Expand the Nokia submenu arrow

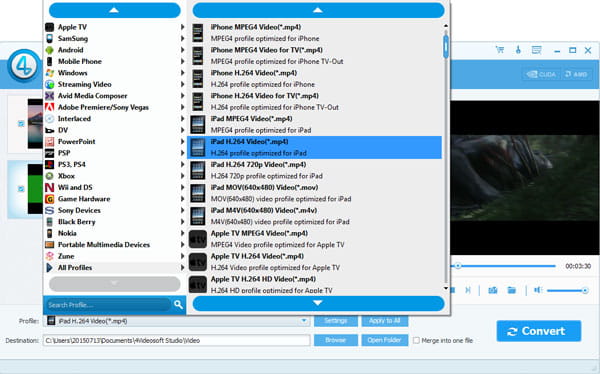pyautogui.click(x=183, y=233)
